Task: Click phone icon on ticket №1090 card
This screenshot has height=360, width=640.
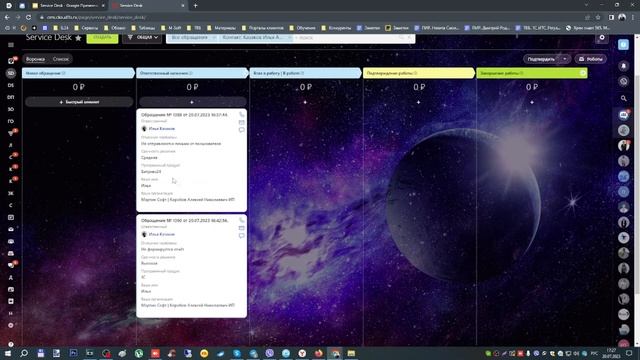Action: pos(242,220)
